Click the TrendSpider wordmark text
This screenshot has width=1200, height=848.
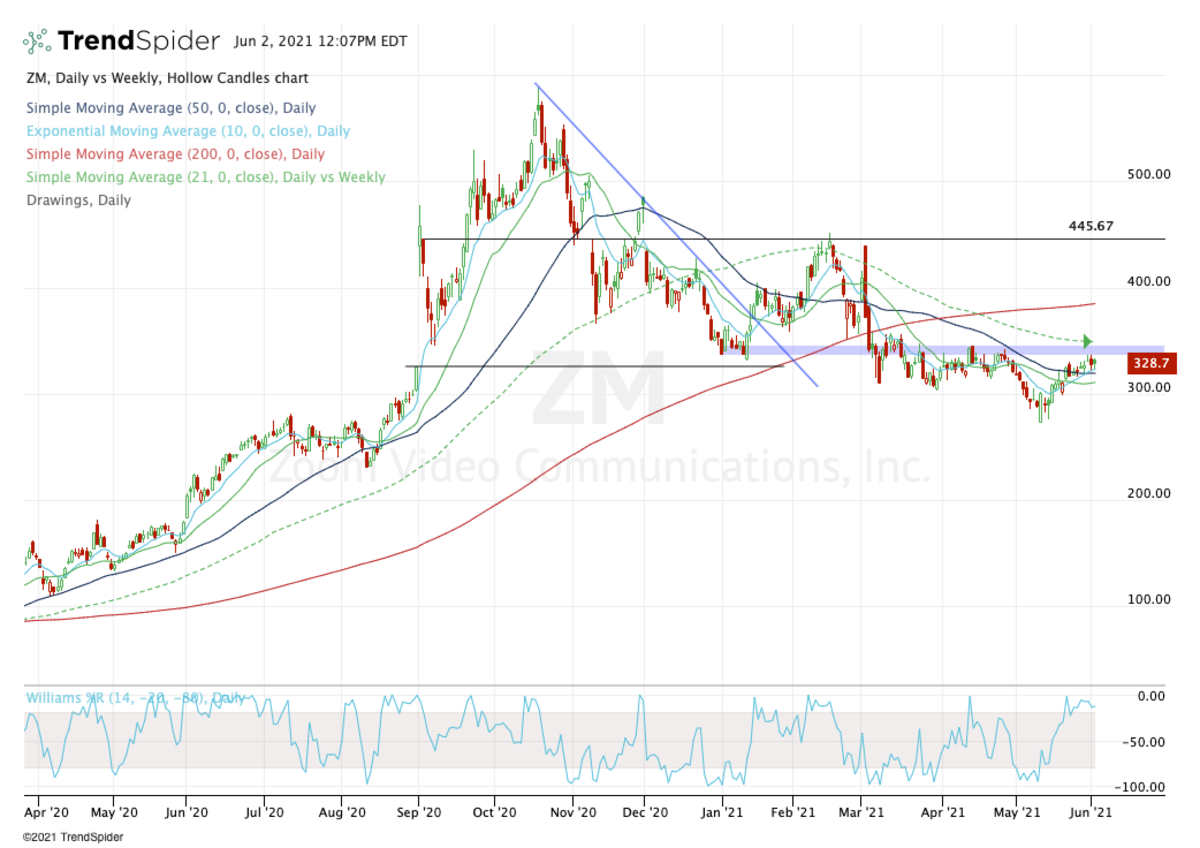coord(138,41)
